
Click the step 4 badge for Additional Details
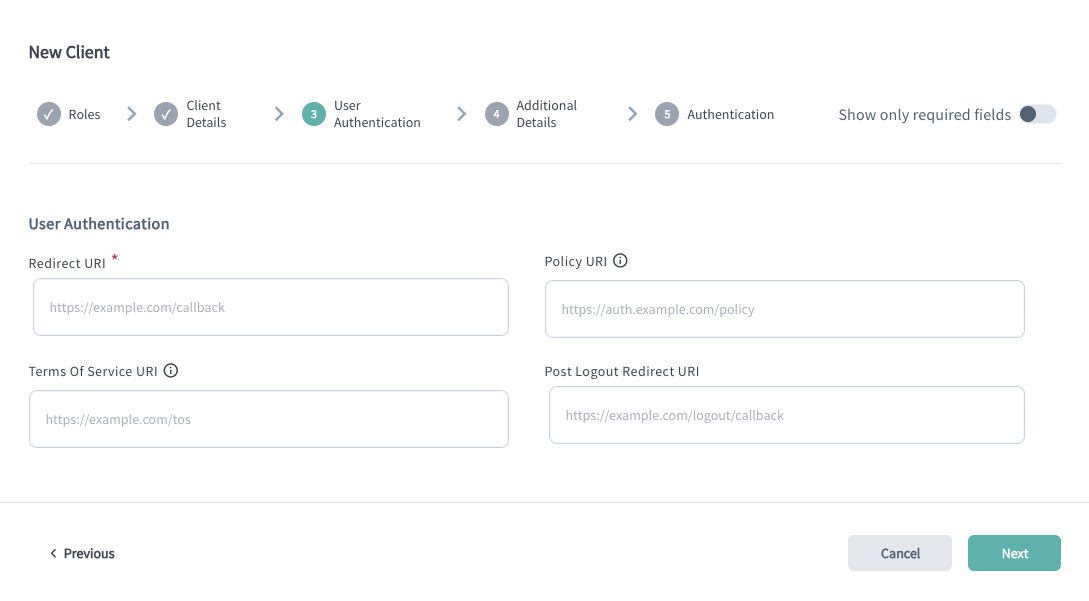click(x=497, y=114)
